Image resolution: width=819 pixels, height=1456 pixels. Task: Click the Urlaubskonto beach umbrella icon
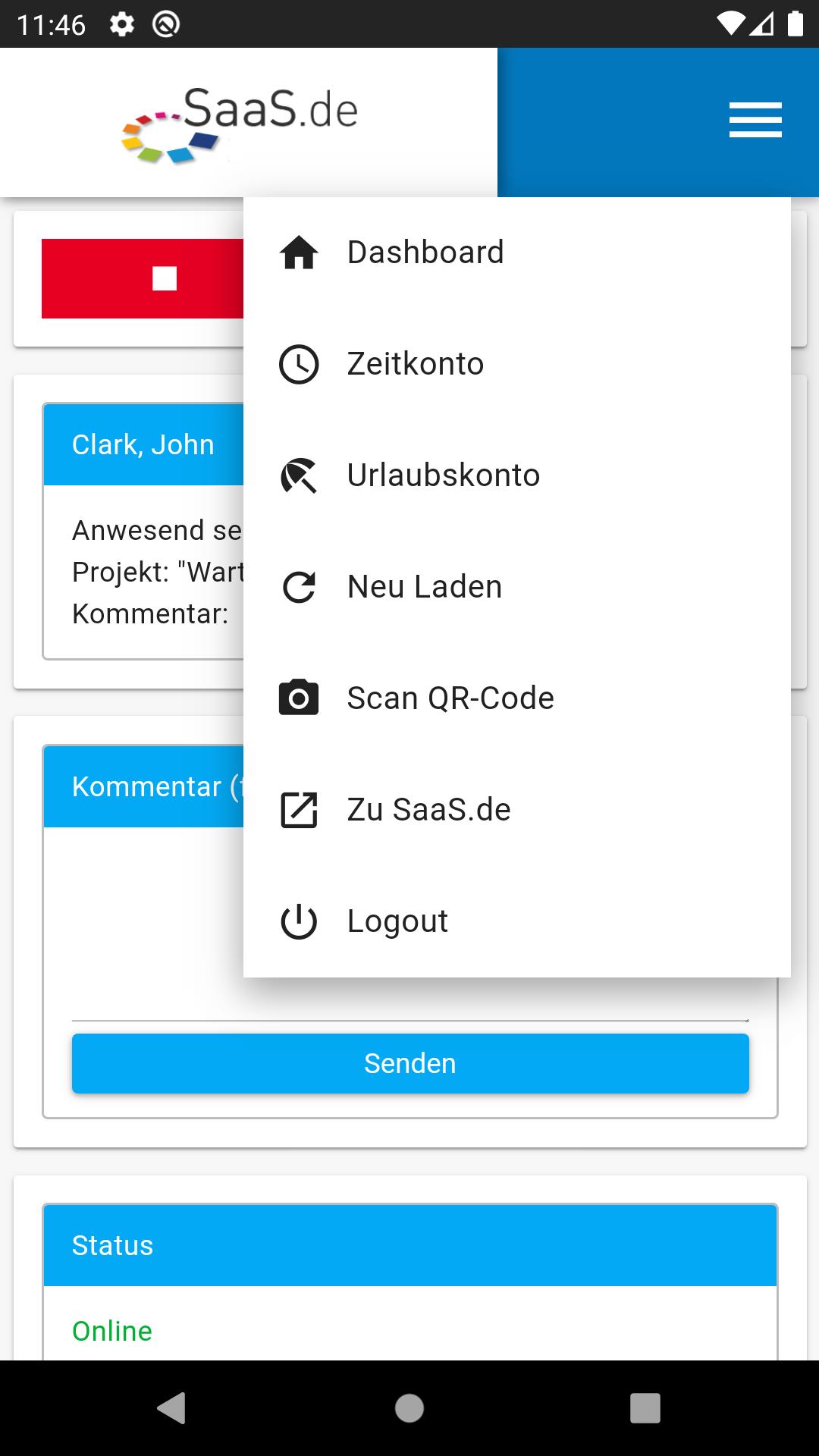299,475
